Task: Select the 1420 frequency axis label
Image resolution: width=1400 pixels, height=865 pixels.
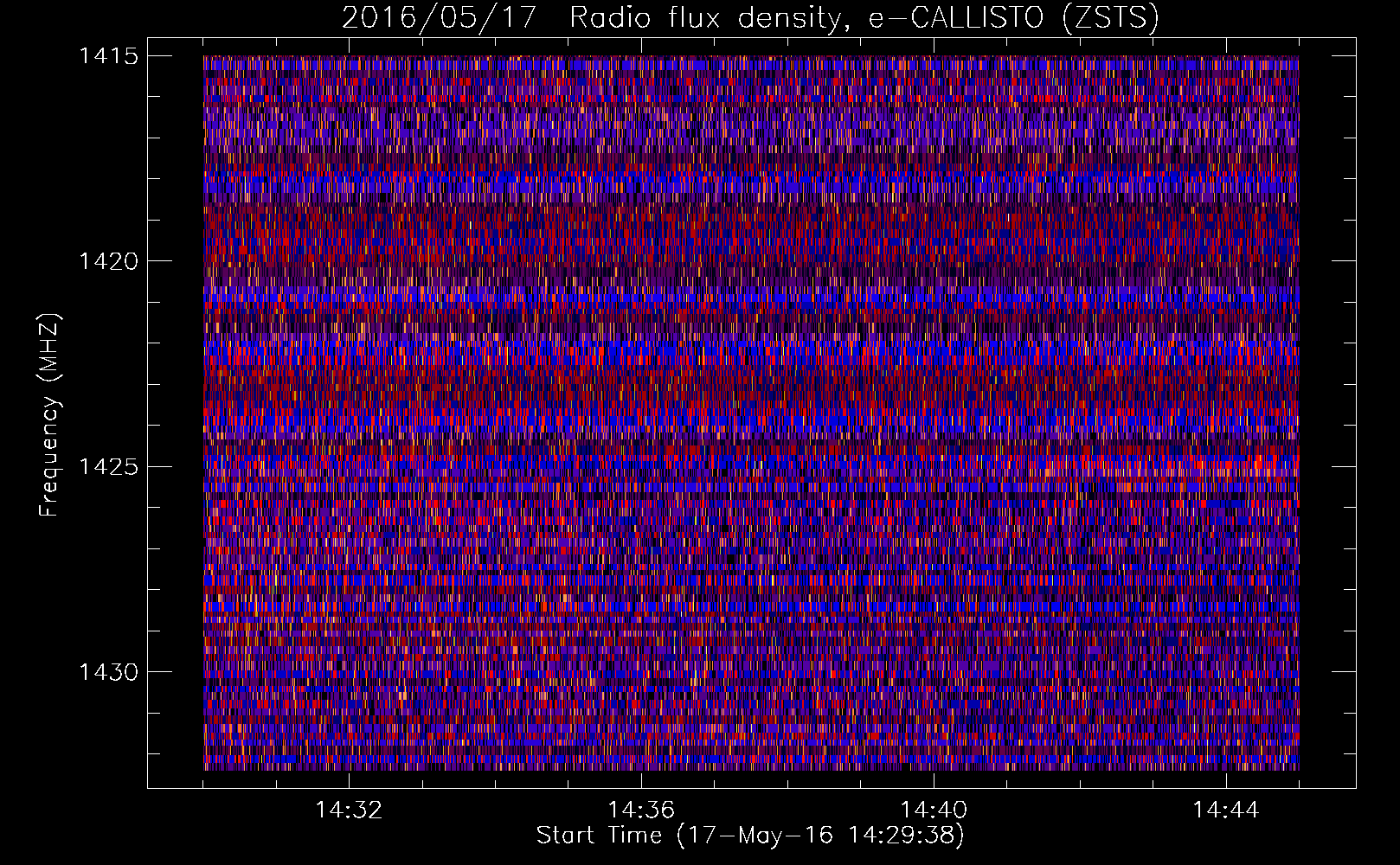Action: click(x=108, y=261)
